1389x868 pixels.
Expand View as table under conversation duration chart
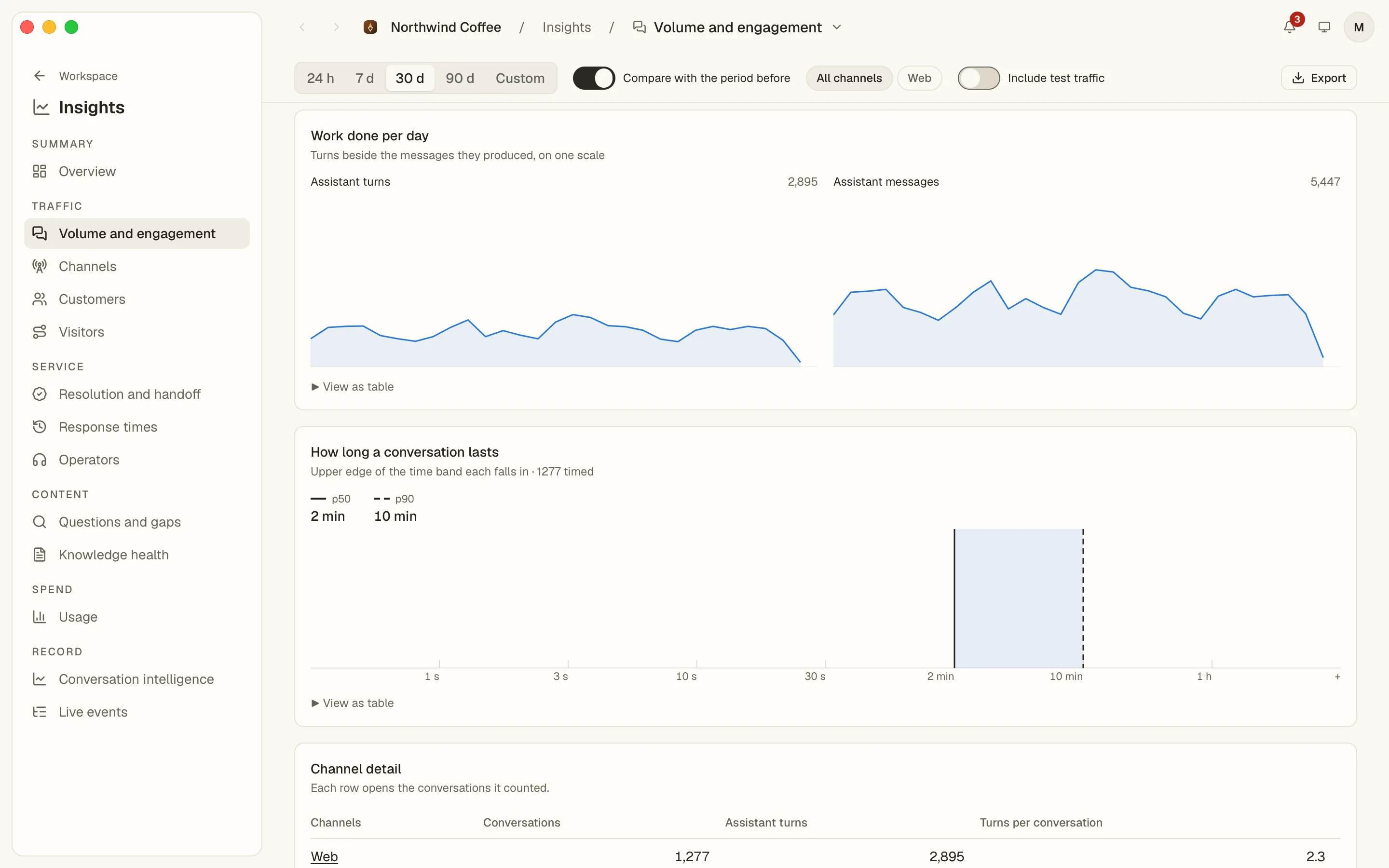(x=353, y=703)
